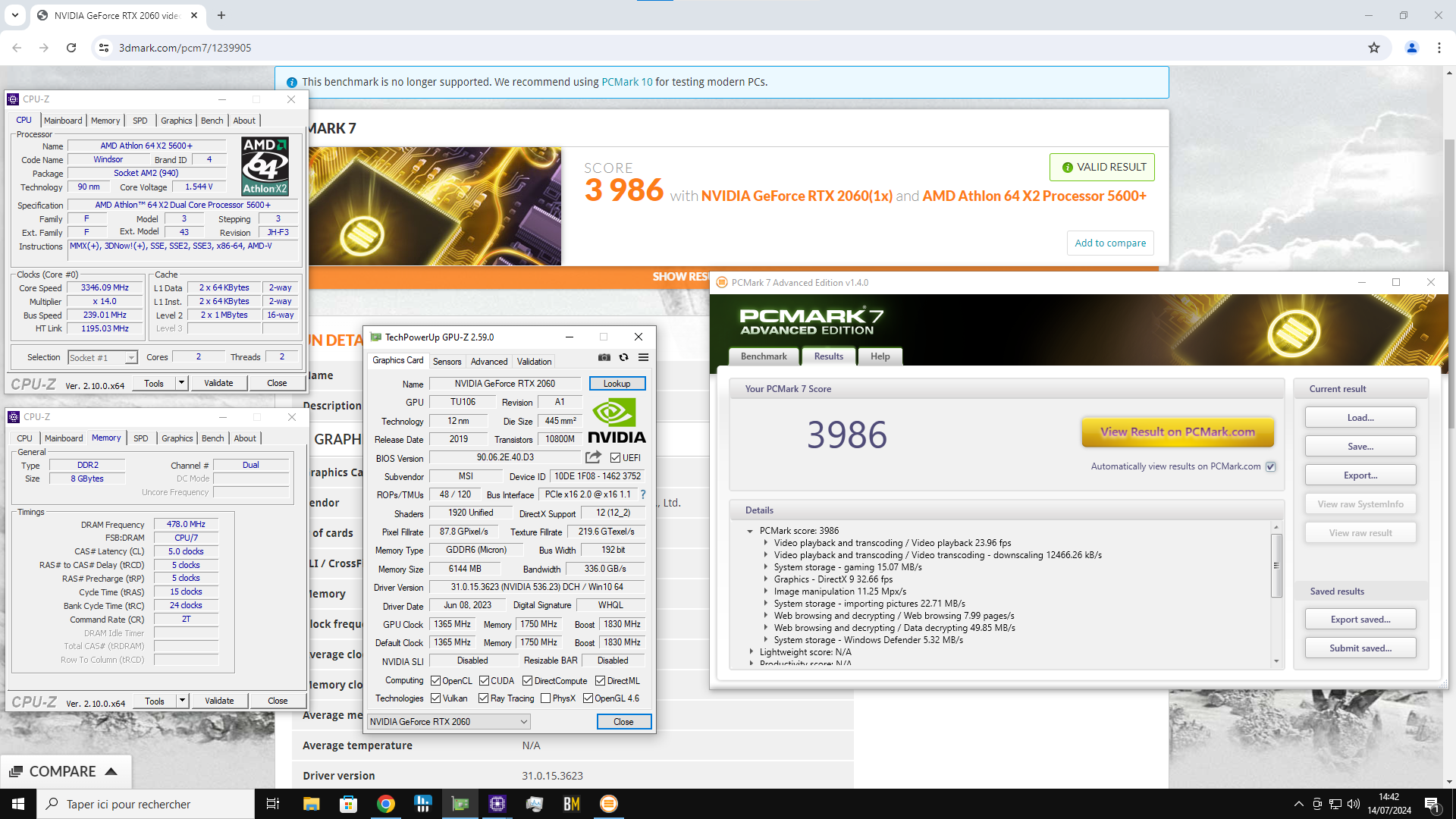Screen dimensions: 1456x819
Task: Toggle the UEFI checkbox in GPU-Z
Action: click(615, 458)
